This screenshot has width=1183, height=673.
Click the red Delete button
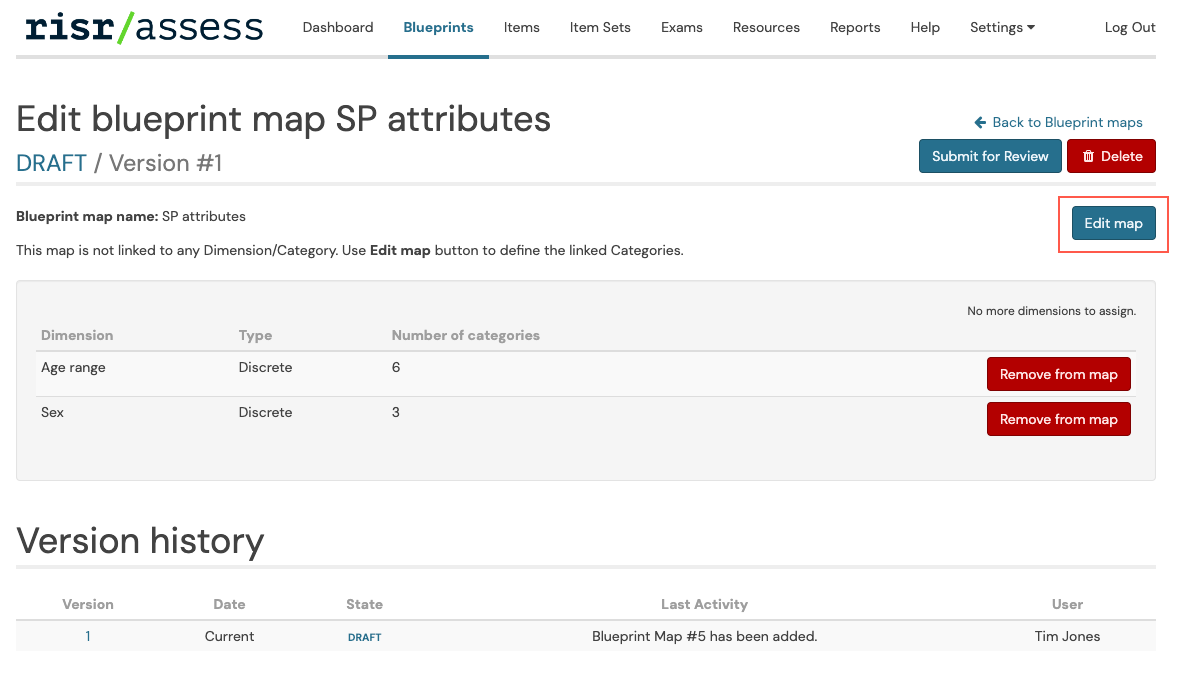(1111, 156)
